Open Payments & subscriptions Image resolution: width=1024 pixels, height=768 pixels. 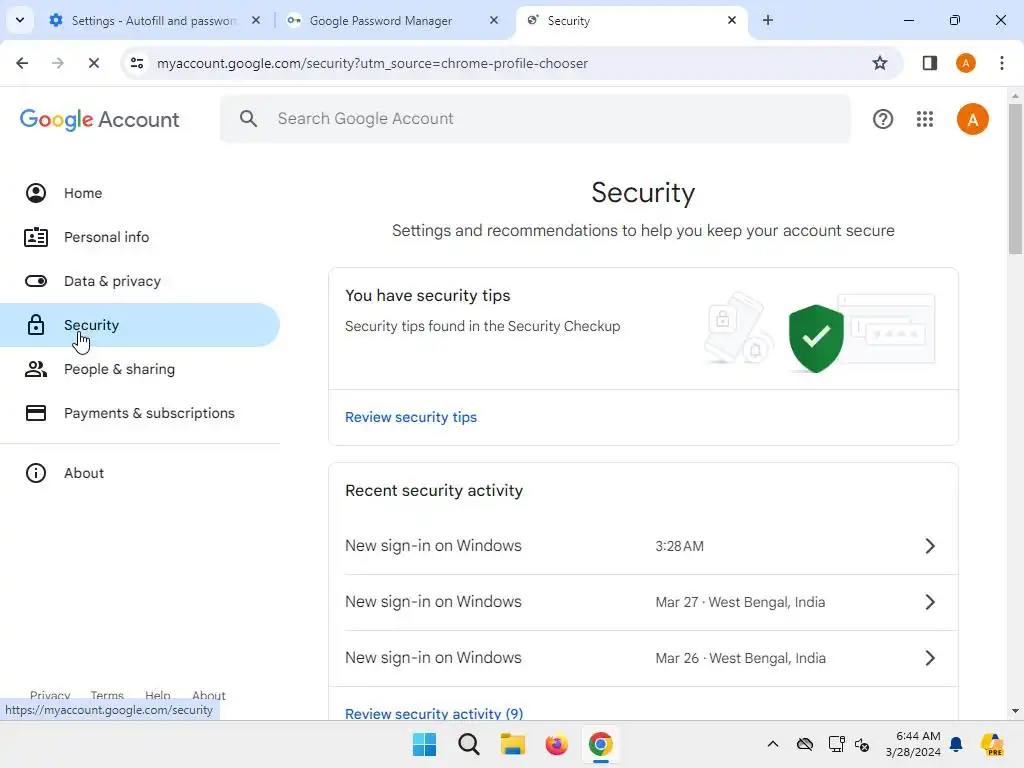click(140, 413)
